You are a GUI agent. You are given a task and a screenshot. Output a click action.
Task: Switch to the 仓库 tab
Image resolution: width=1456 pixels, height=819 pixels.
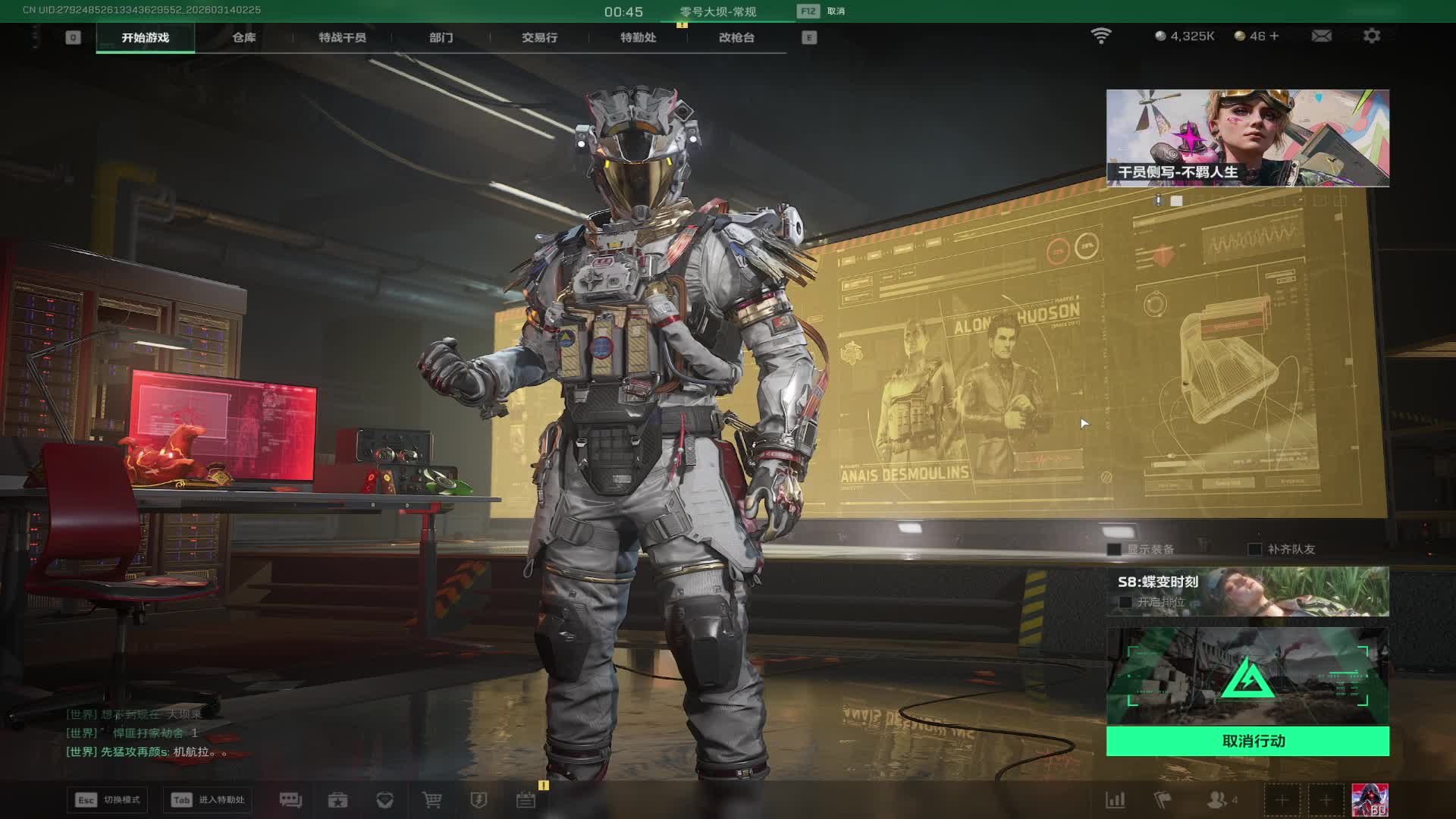[x=243, y=37]
